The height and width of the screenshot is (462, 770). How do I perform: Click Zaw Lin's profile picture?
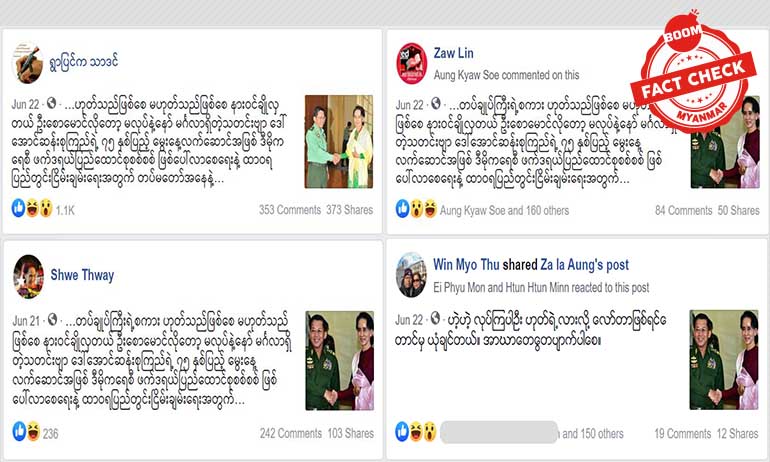(412, 63)
